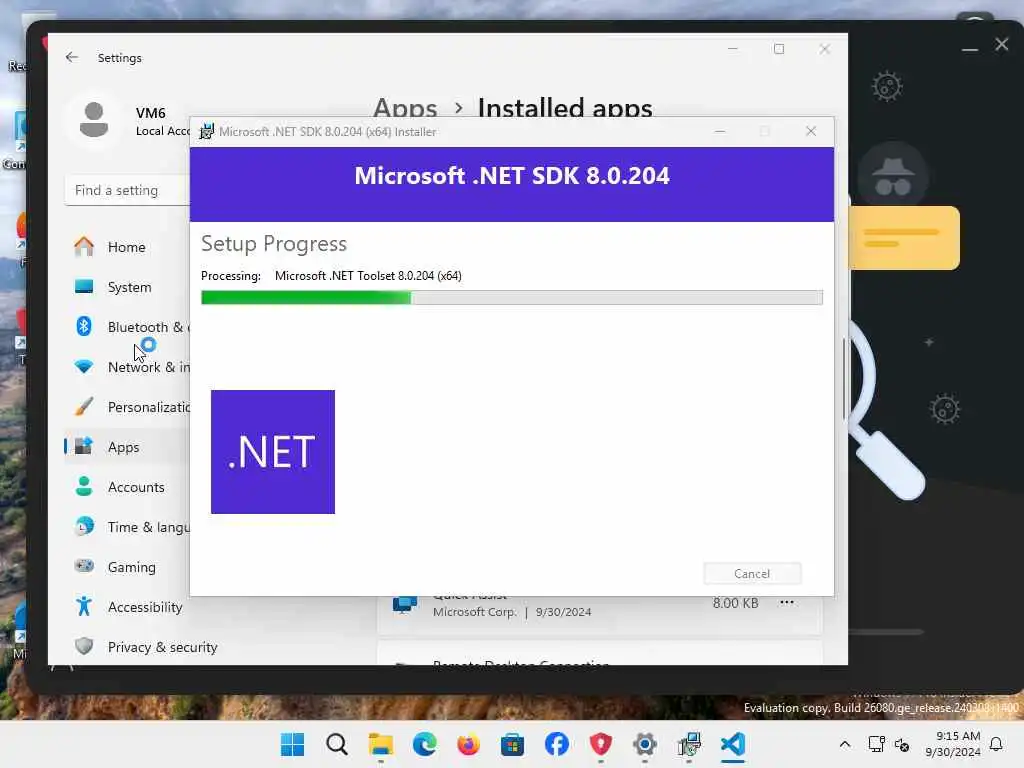Viewport: 1024px width, 768px height.
Task: Close the Settings window
Action: pyautogui.click(x=824, y=49)
